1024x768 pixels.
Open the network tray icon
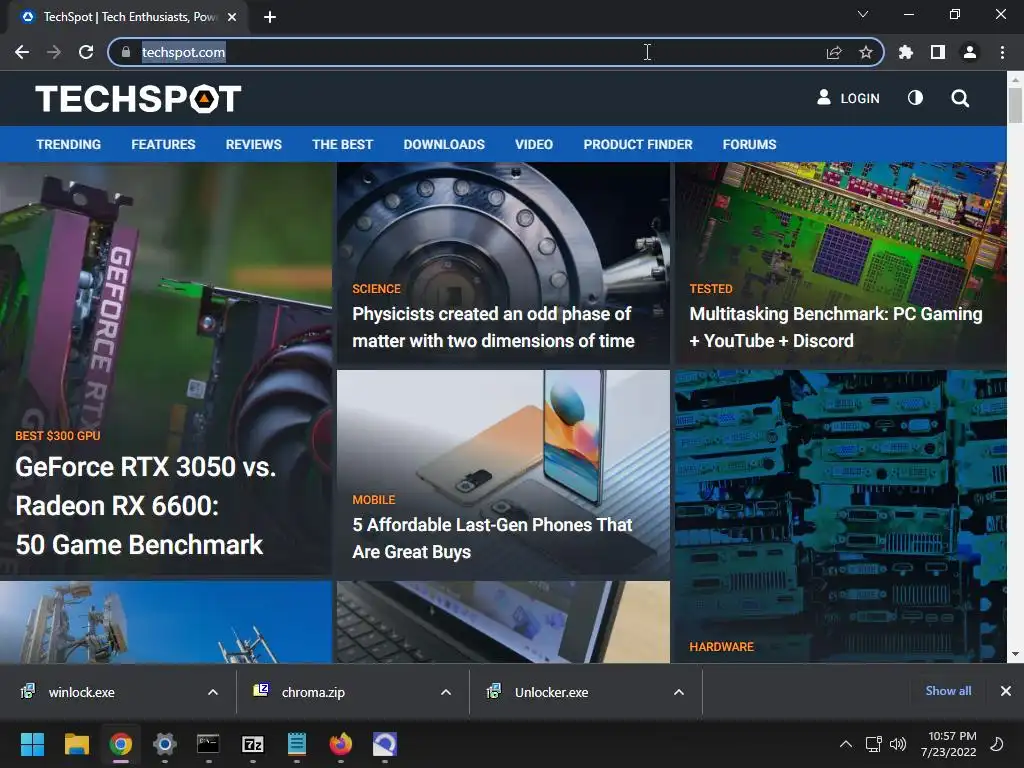tap(873, 744)
